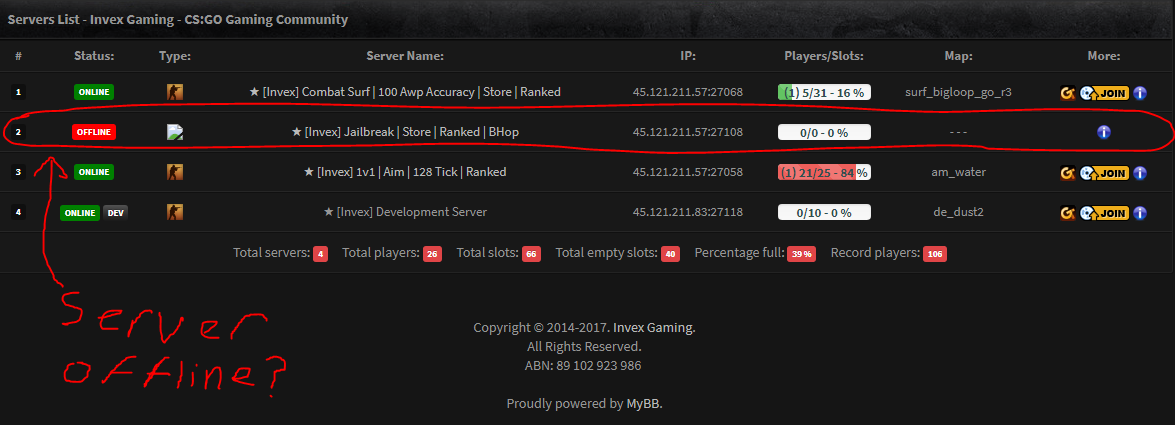Image resolution: width=1175 pixels, height=425 pixels.
Task: Click CS:GO type icon for Development Server row
Action: coord(175,212)
